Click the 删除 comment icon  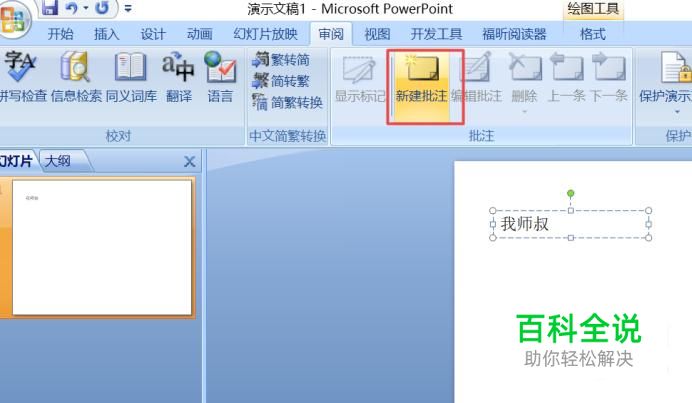(525, 68)
